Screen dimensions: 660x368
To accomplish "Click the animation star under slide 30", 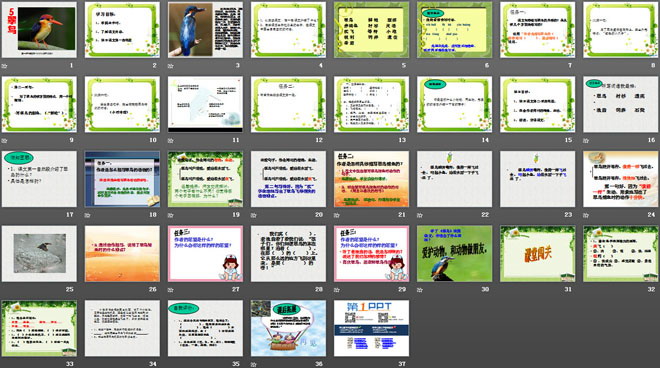I will tap(420, 289).
